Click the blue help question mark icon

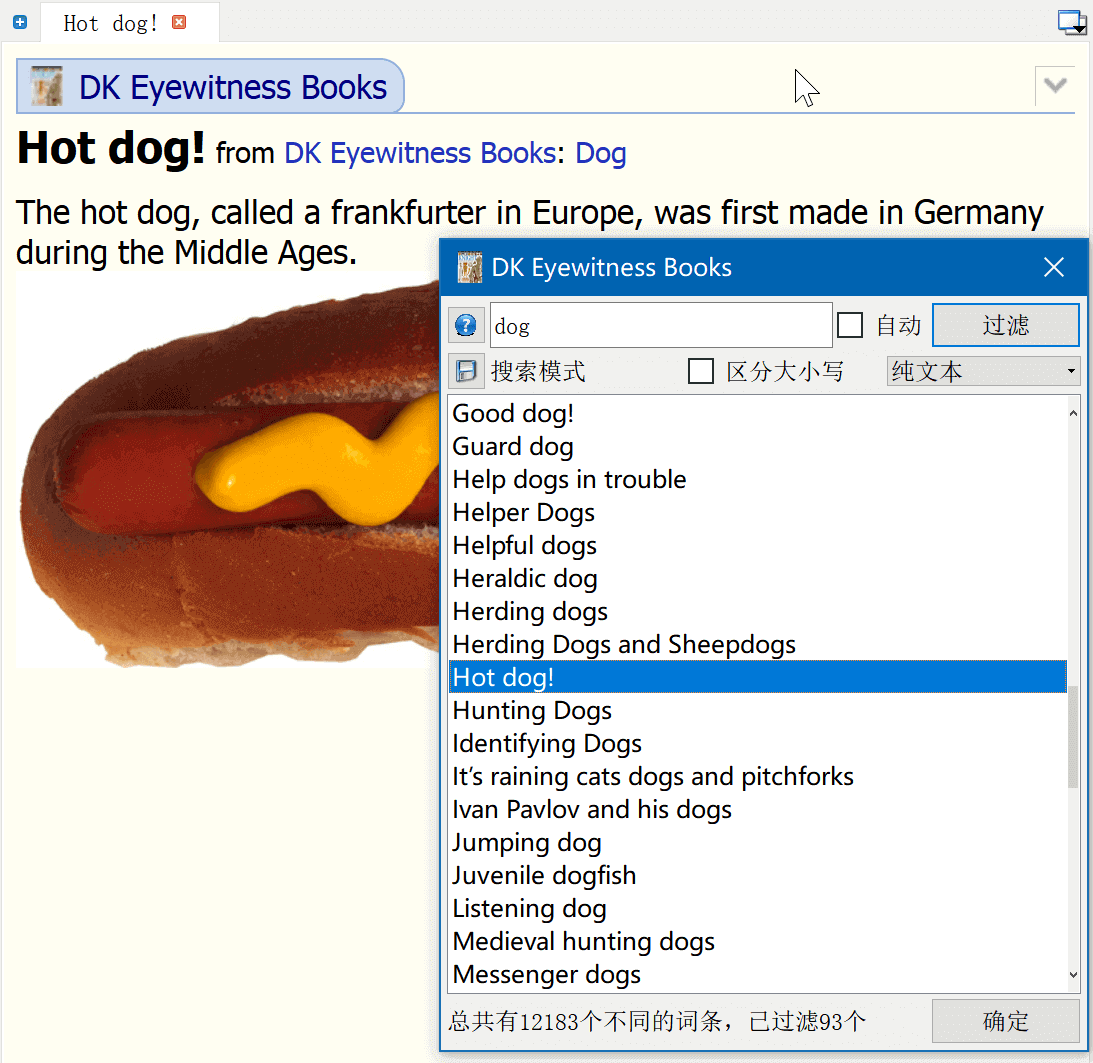tap(466, 325)
